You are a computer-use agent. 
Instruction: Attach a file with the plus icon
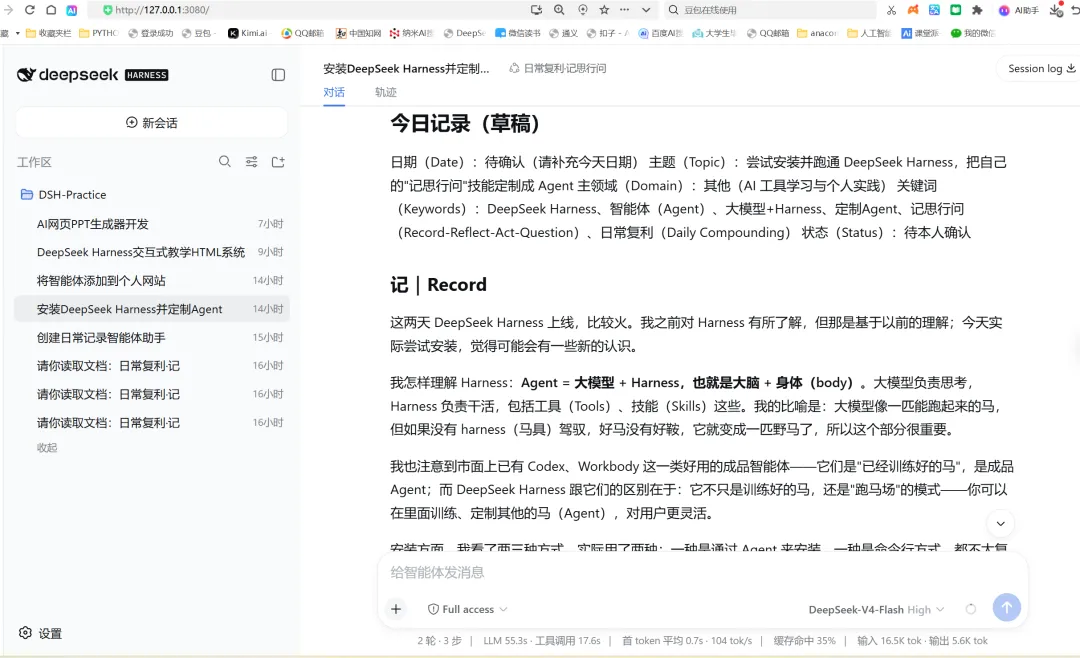pos(396,609)
